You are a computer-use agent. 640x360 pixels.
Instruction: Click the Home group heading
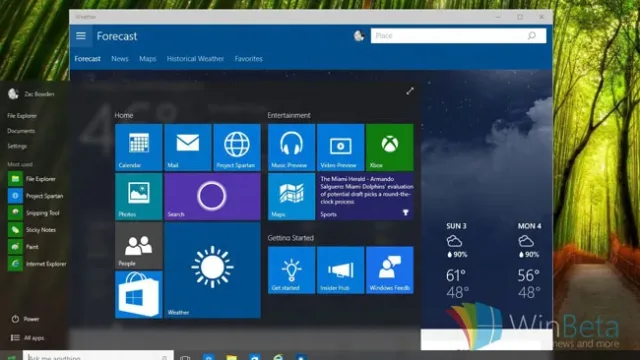point(124,115)
